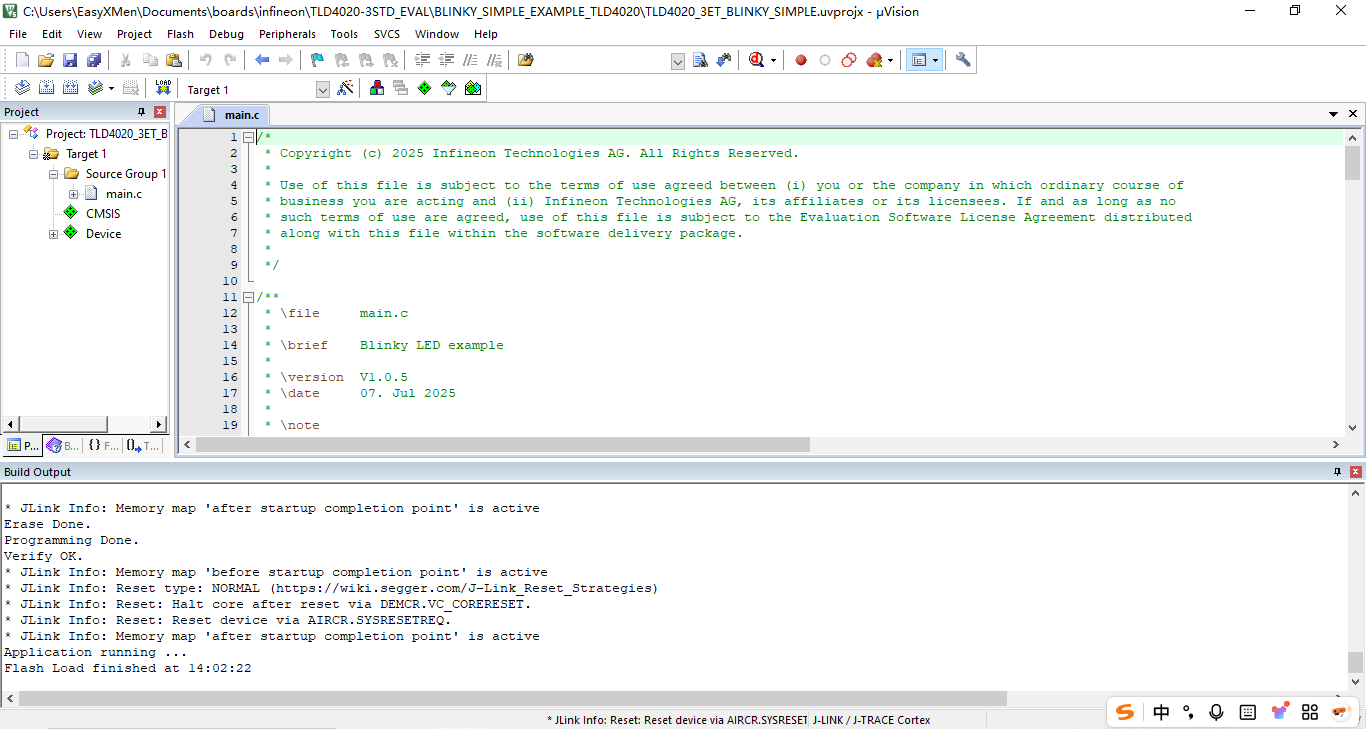
Task: Collapse the Source Group 1 tree node
Action: click(x=53, y=174)
